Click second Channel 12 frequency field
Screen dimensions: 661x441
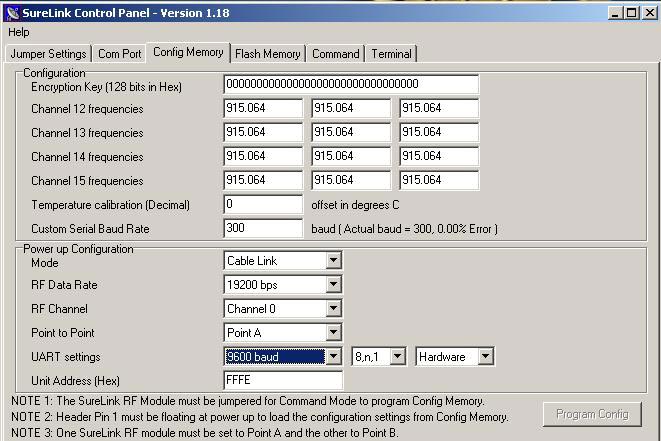[x=351, y=108]
